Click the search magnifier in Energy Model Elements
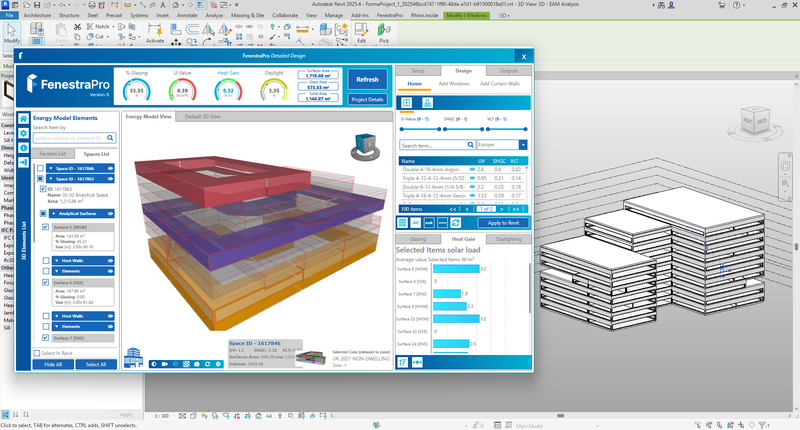Screen dimensions: 800x430 coord(110,138)
